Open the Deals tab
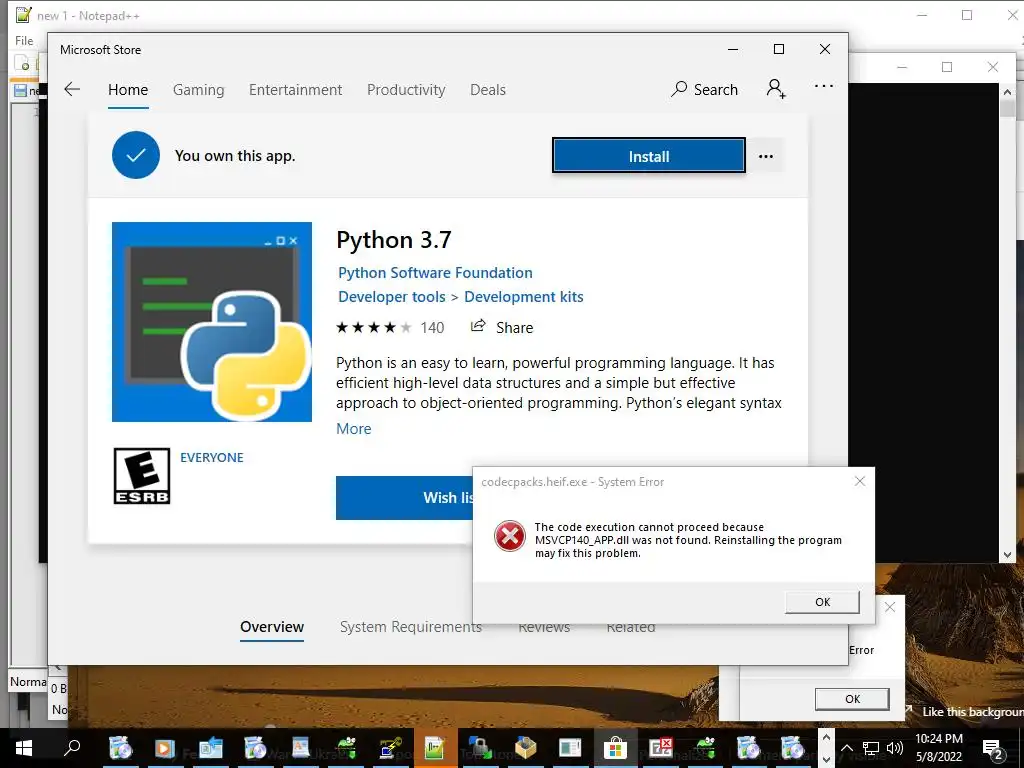 coord(488,90)
